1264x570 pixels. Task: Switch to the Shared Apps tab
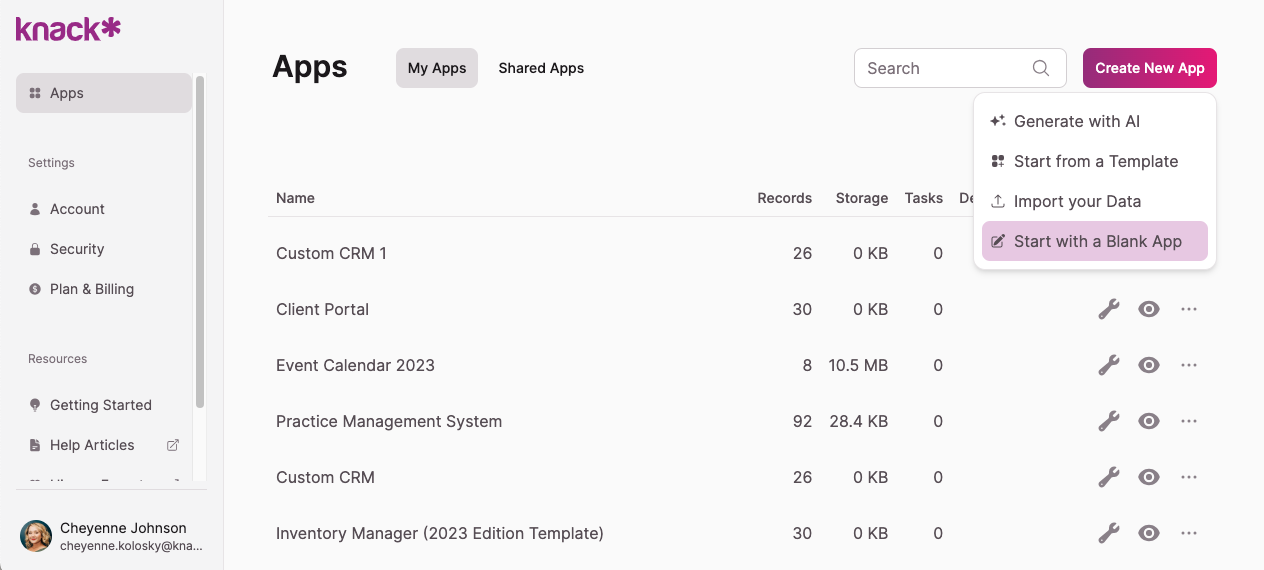click(541, 68)
